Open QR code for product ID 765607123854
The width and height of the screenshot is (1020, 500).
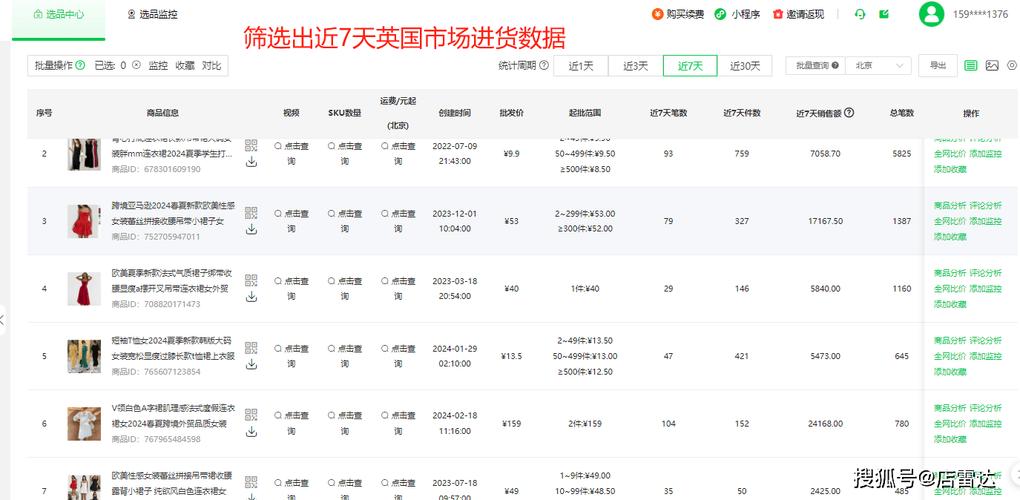click(x=251, y=348)
